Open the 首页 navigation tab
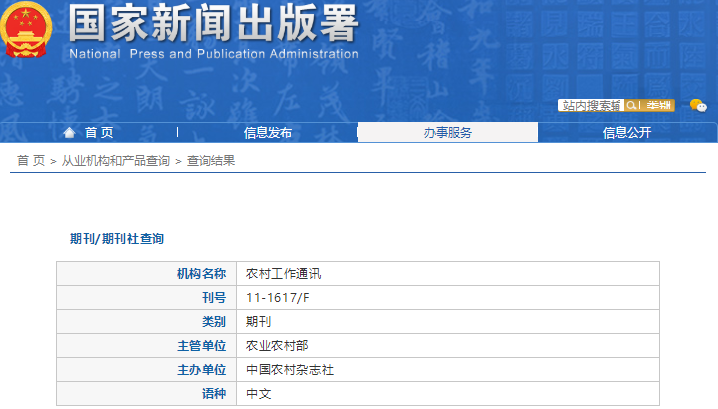The width and height of the screenshot is (718, 409). [99, 133]
